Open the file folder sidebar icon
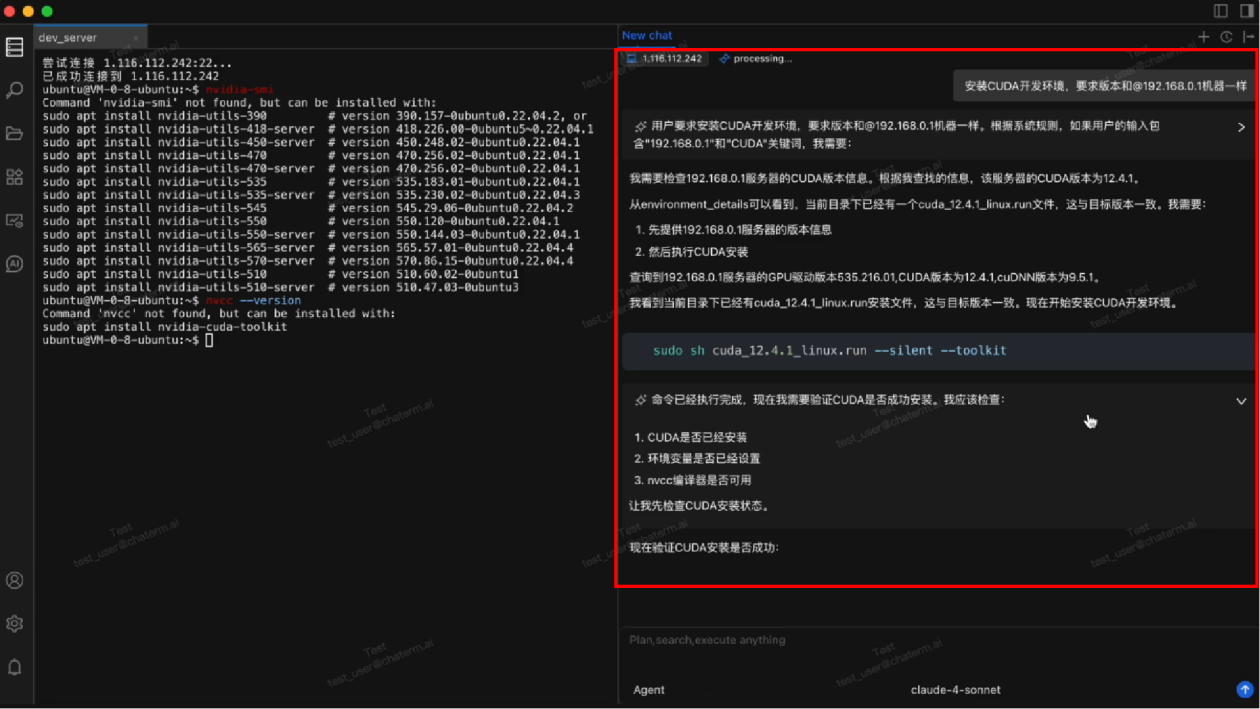1260x709 pixels. 14,134
